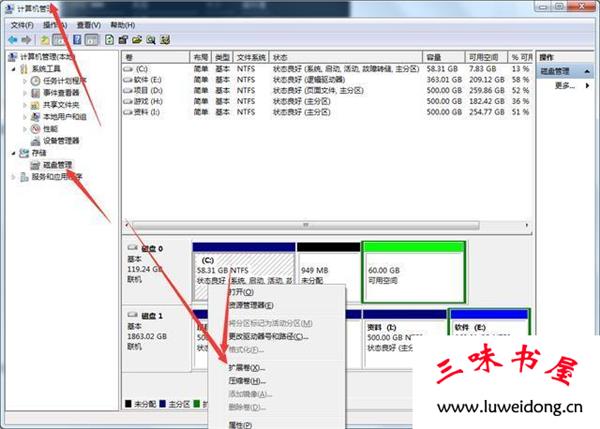Click the Back arrow in the toolbar

click(14, 39)
